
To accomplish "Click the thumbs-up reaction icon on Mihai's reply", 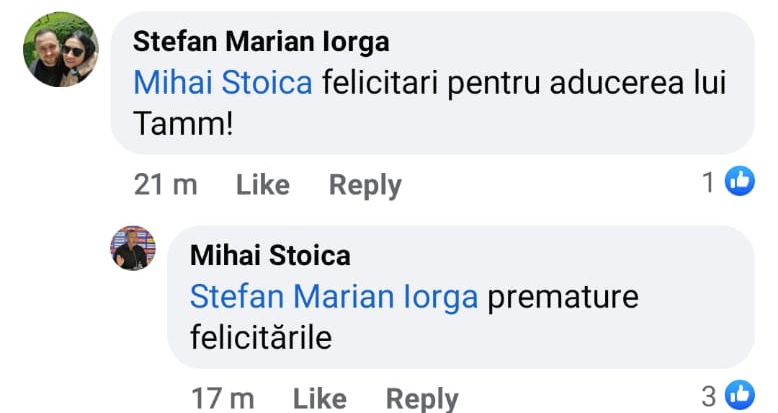I will (x=739, y=395).
